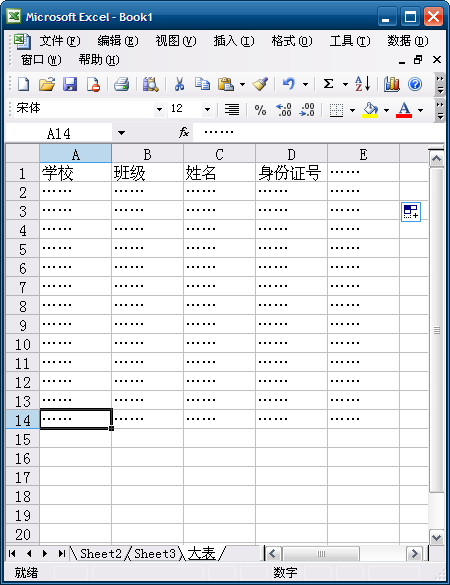The image size is (450, 585).
Task: Click the Auto Fill Options smart tag
Action: [411, 212]
